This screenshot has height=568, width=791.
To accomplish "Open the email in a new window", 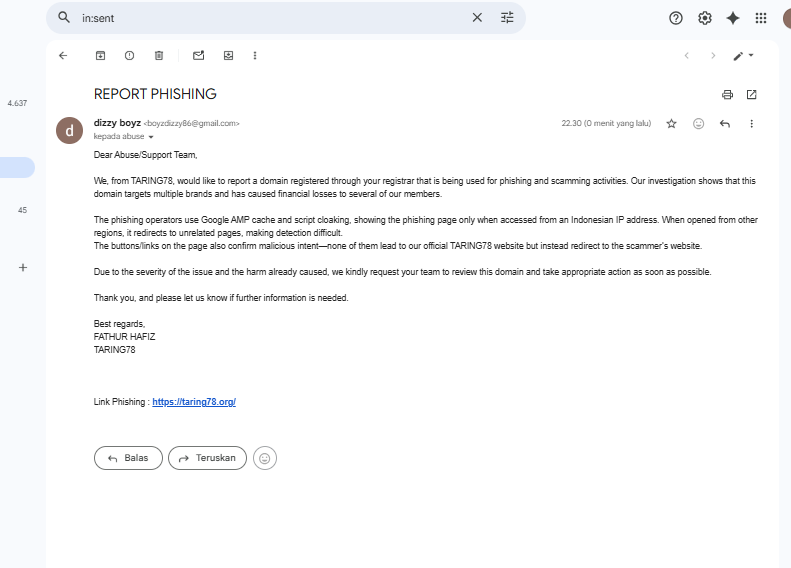I will [751, 95].
